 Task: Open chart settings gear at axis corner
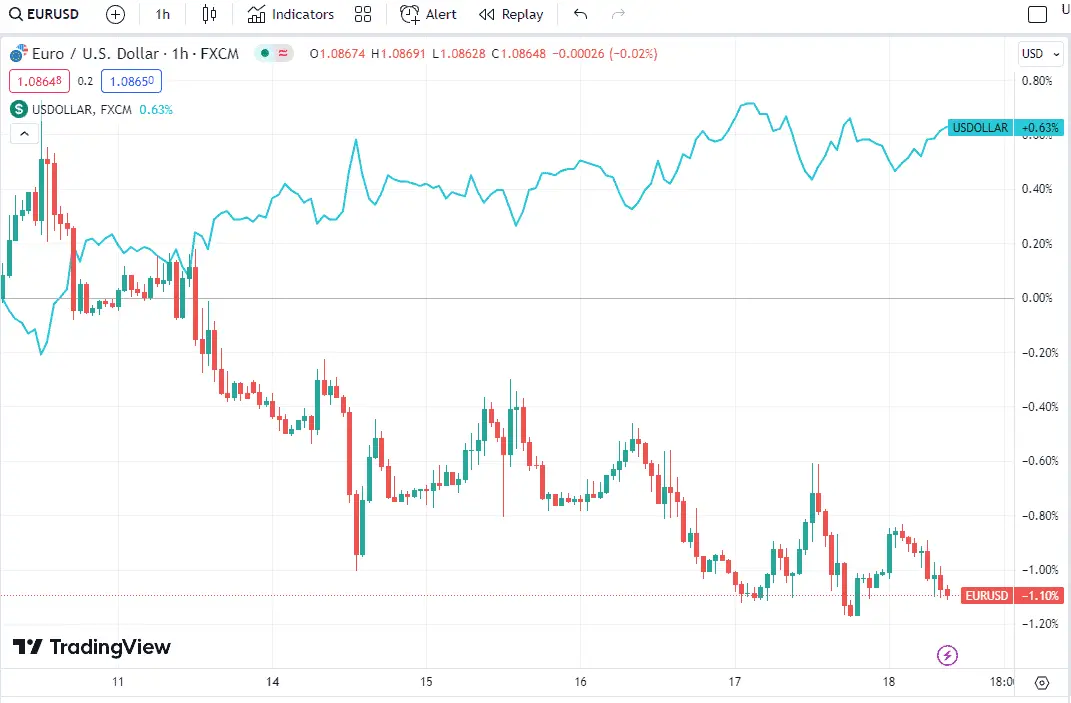tap(1042, 683)
